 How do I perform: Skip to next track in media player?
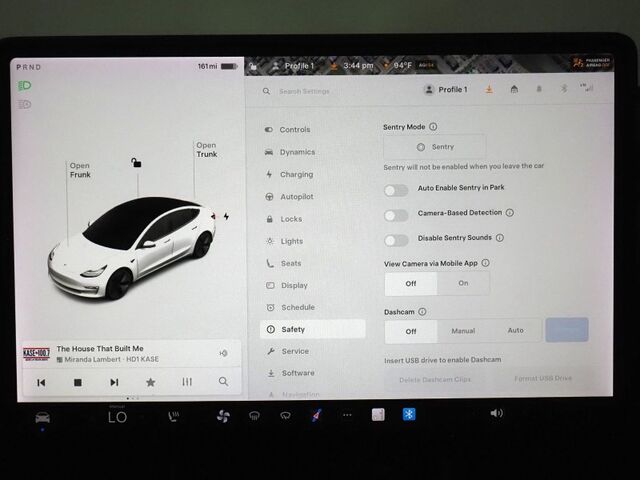[114, 382]
